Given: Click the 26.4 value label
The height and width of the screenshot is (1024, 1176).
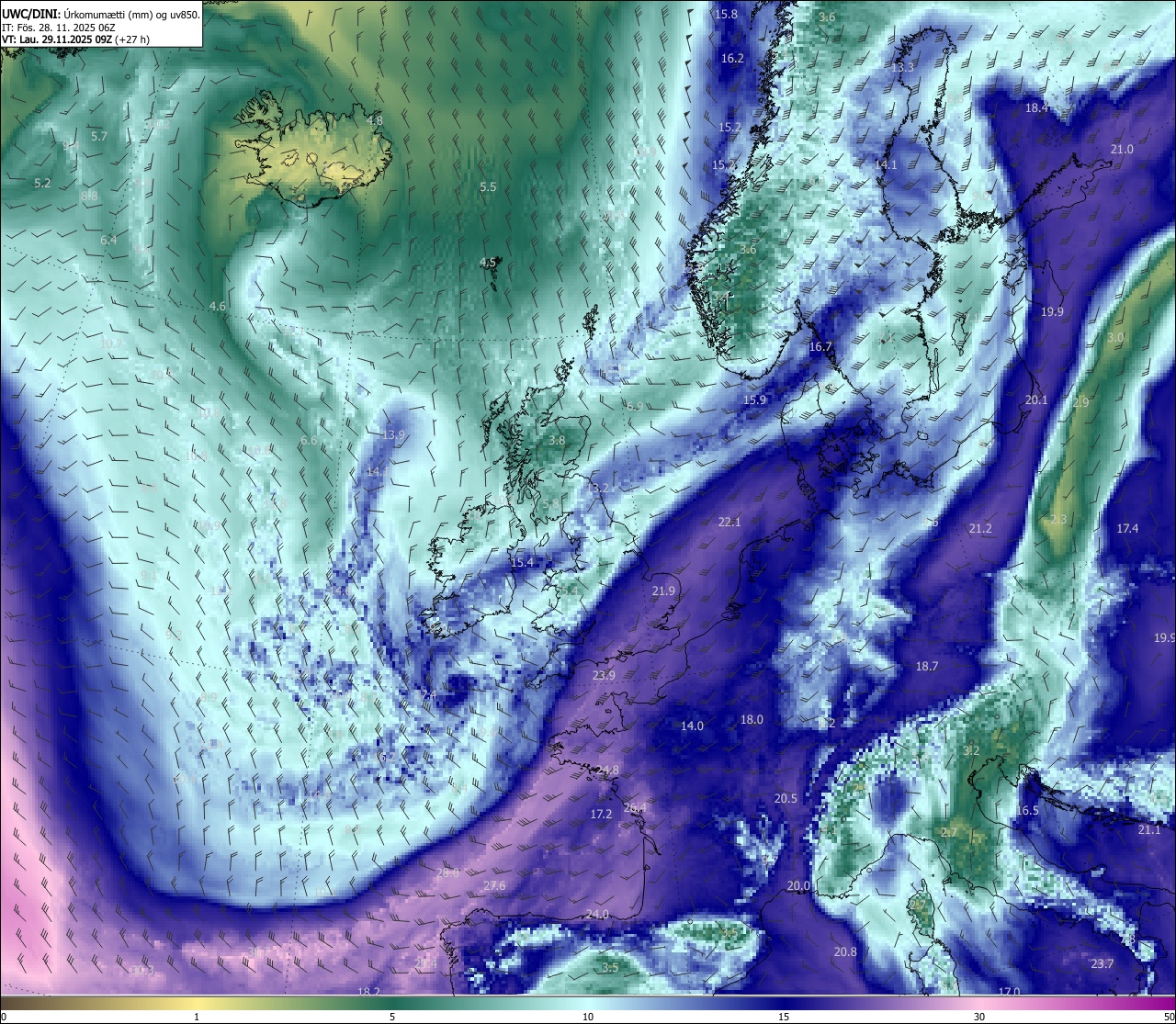Looking at the screenshot, I should 635,807.
